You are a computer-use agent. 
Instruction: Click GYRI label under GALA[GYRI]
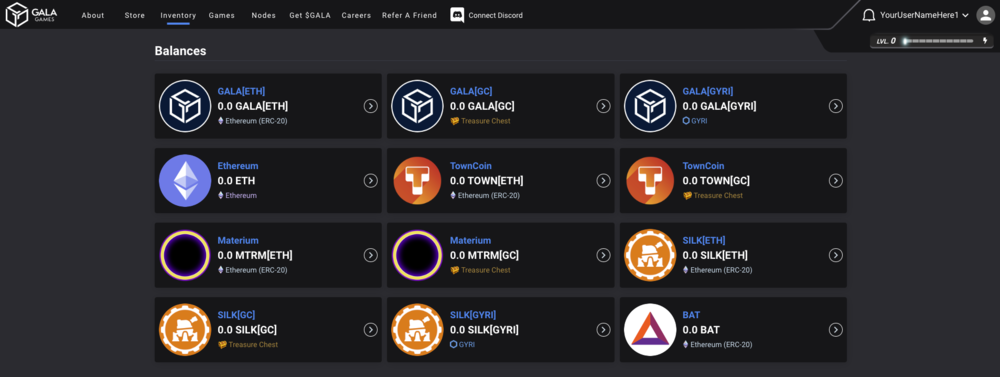click(x=695, y=121)
